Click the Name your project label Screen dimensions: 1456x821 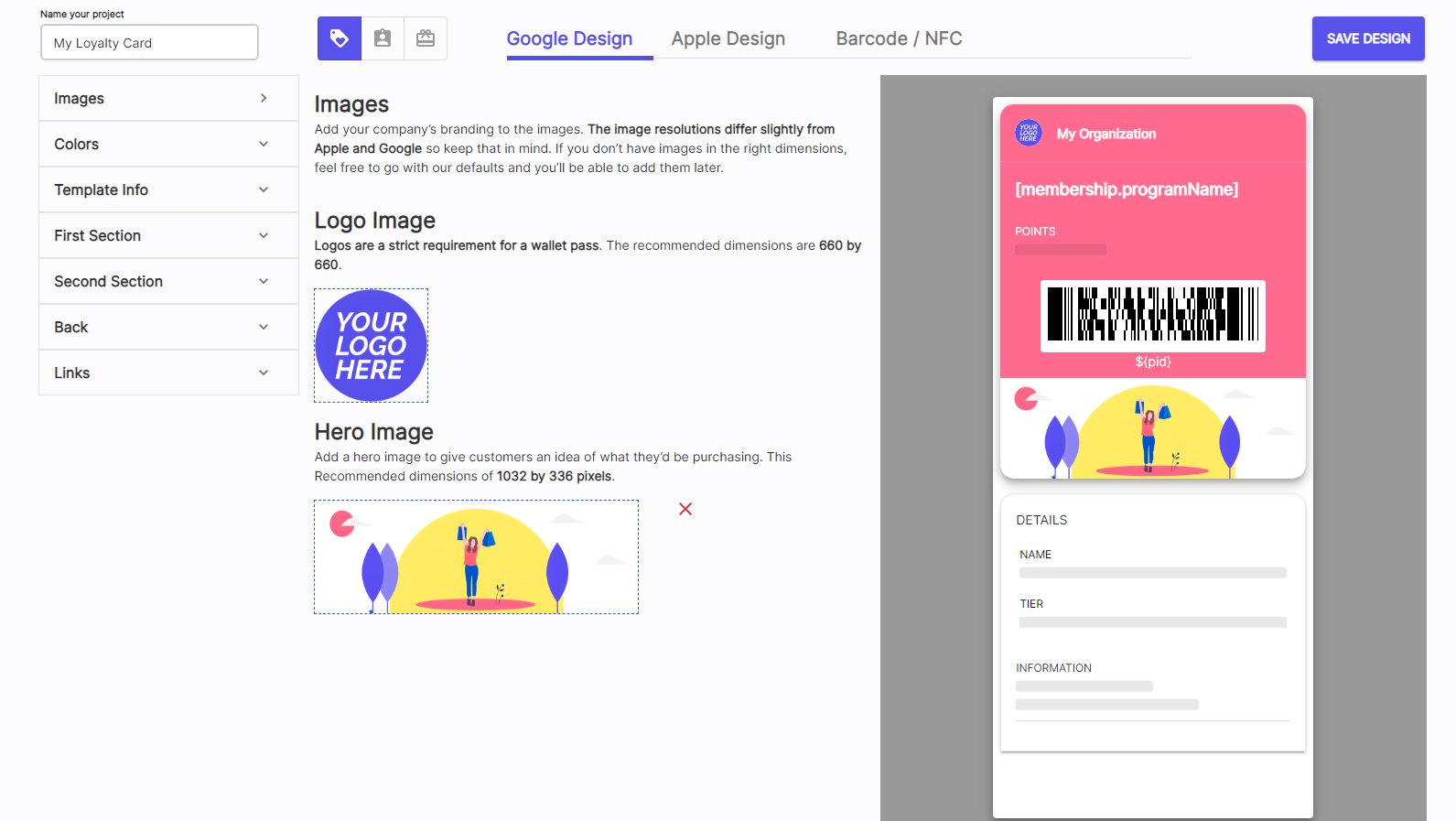tap(82, 14)
